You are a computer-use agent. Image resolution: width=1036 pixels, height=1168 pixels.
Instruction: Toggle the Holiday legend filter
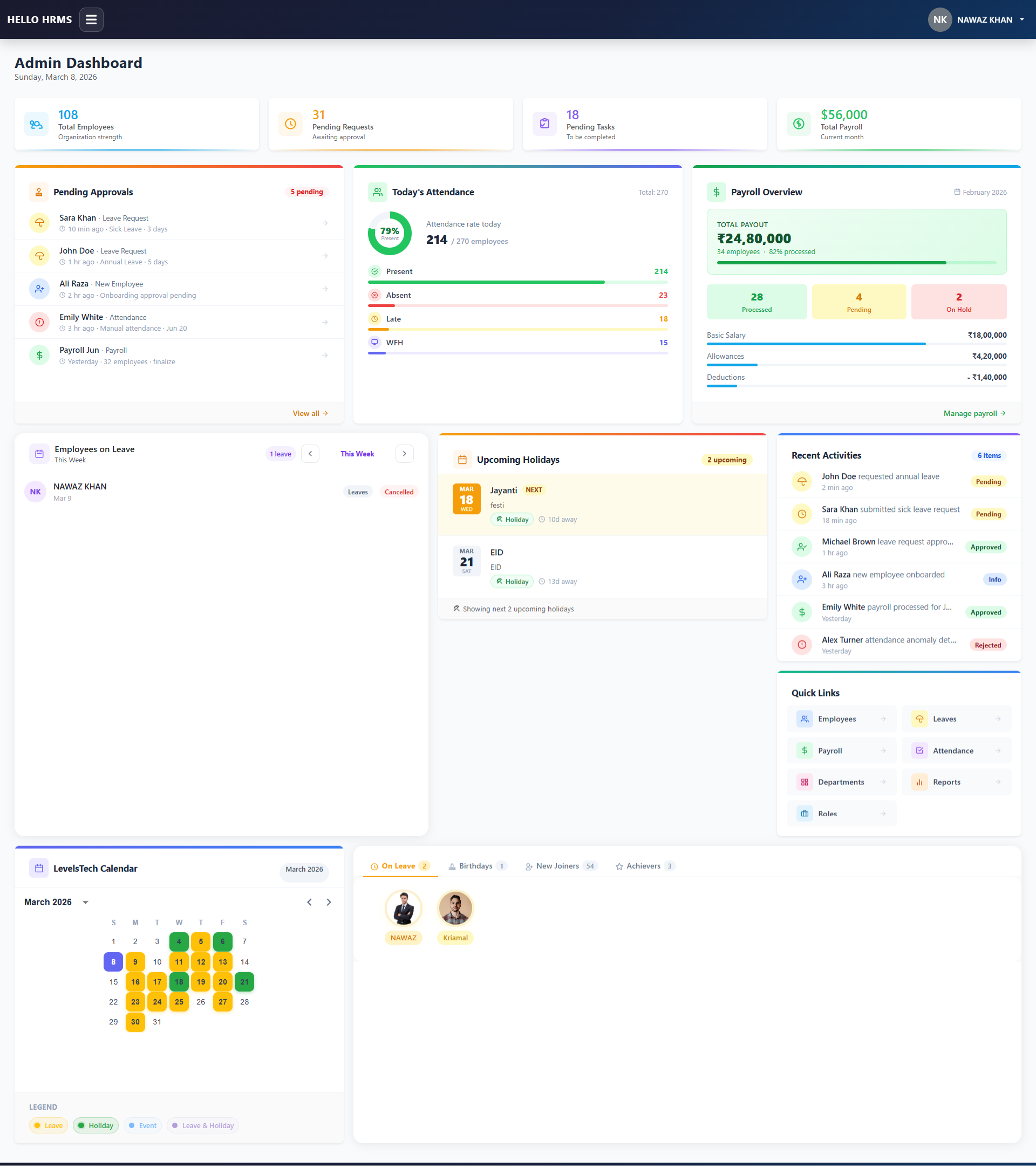coord(96,1126)
